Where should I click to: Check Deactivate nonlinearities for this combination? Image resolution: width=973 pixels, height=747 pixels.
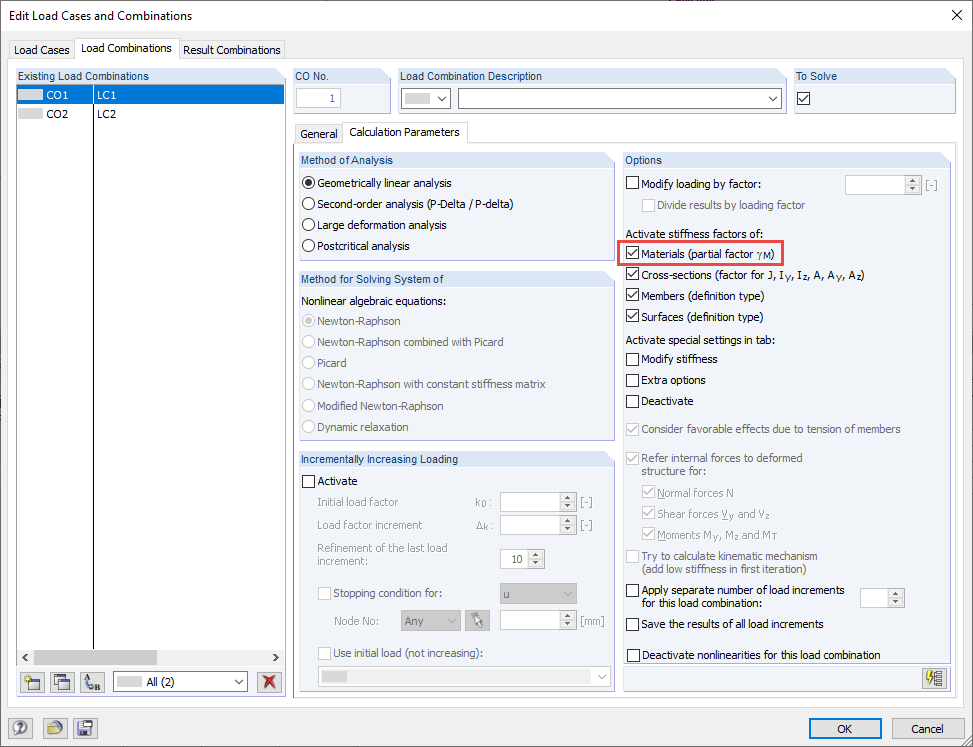pos(634,655)
